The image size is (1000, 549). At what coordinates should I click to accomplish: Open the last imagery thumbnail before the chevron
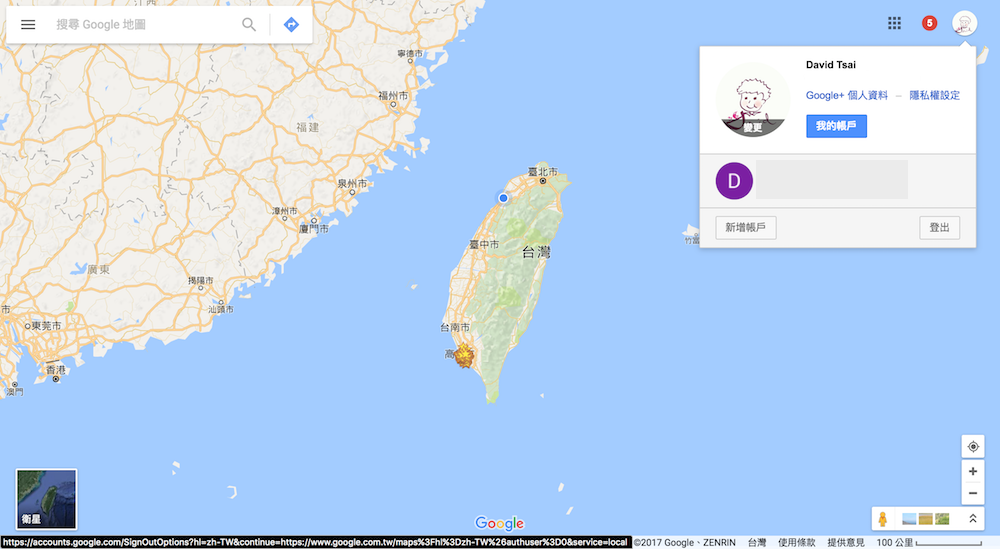pyautogui.click(x=942, y=519)
